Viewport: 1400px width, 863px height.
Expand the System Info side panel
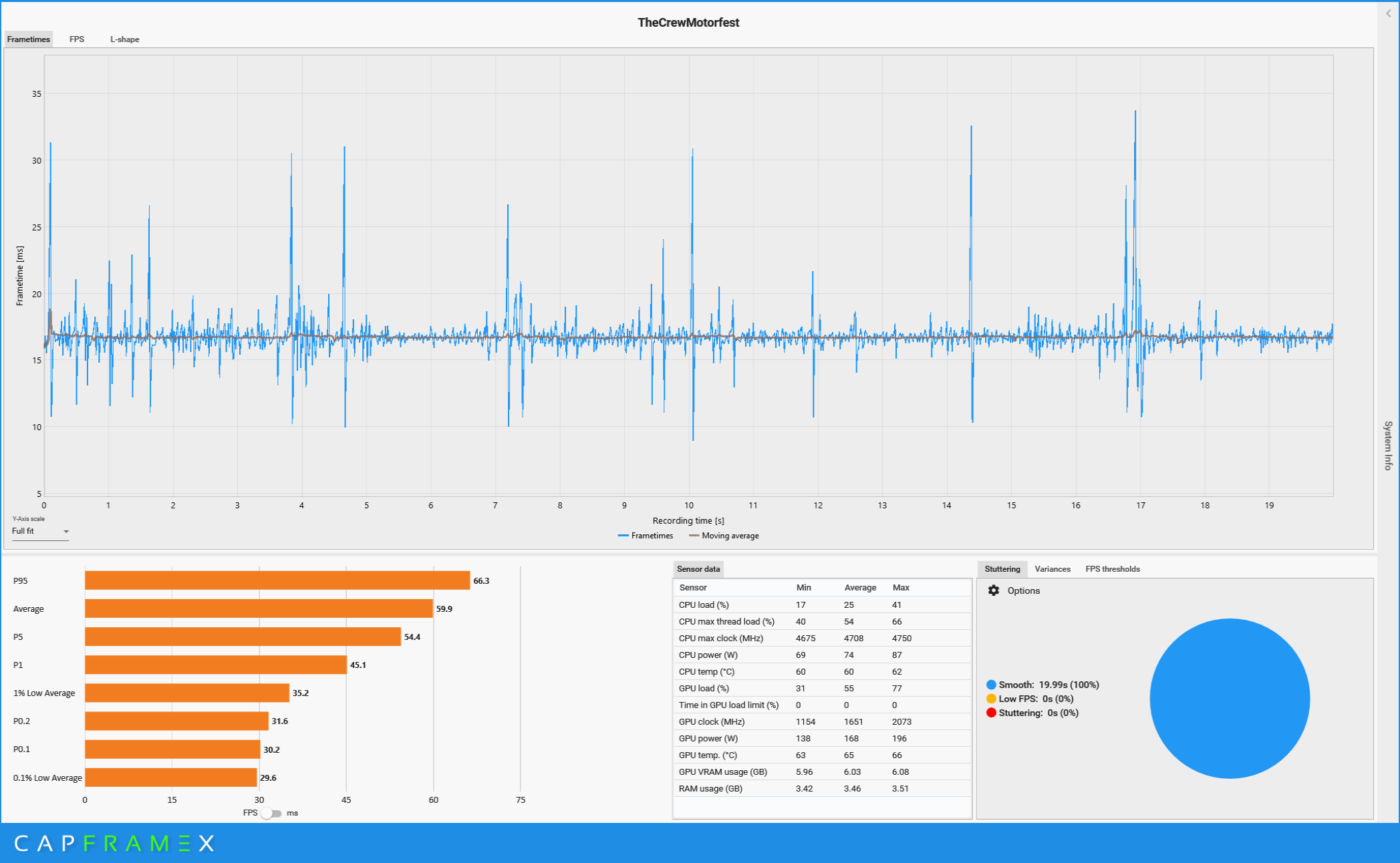pyautogui.click(x=1388, y=446)
